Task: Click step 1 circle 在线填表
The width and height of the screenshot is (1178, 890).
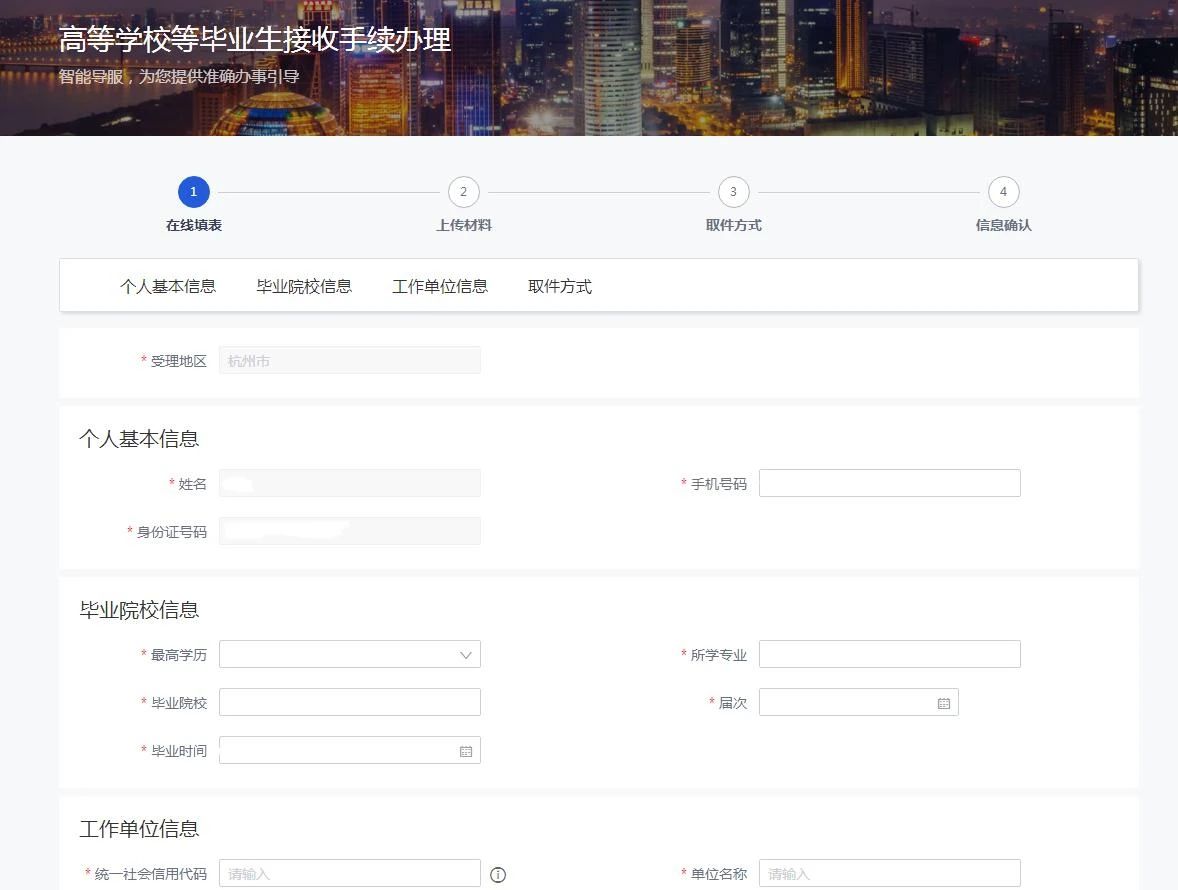Action: click(x=193, y=192)
